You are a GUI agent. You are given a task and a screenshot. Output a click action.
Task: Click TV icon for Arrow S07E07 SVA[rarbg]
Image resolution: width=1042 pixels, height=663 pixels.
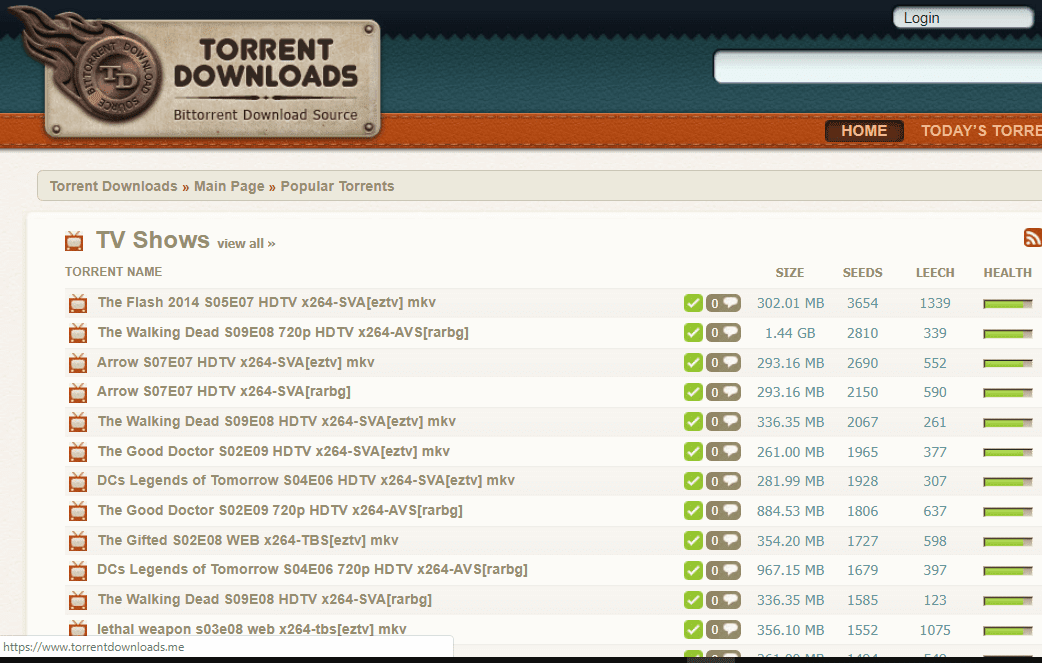(78, 393)
